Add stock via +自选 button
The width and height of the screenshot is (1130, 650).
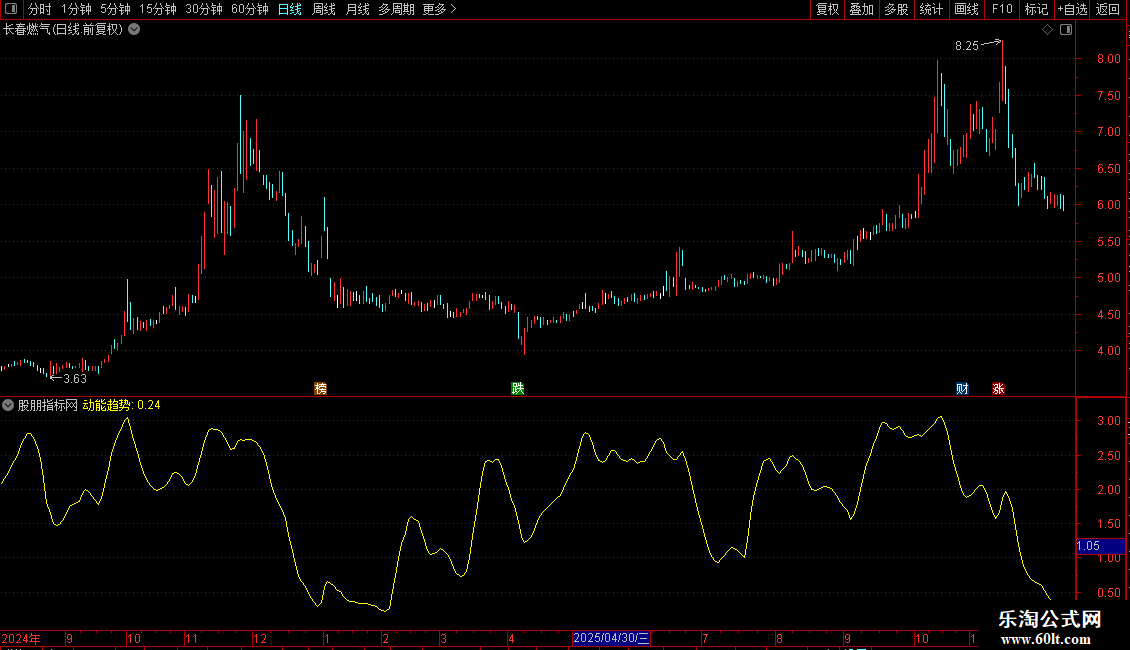1072,9
